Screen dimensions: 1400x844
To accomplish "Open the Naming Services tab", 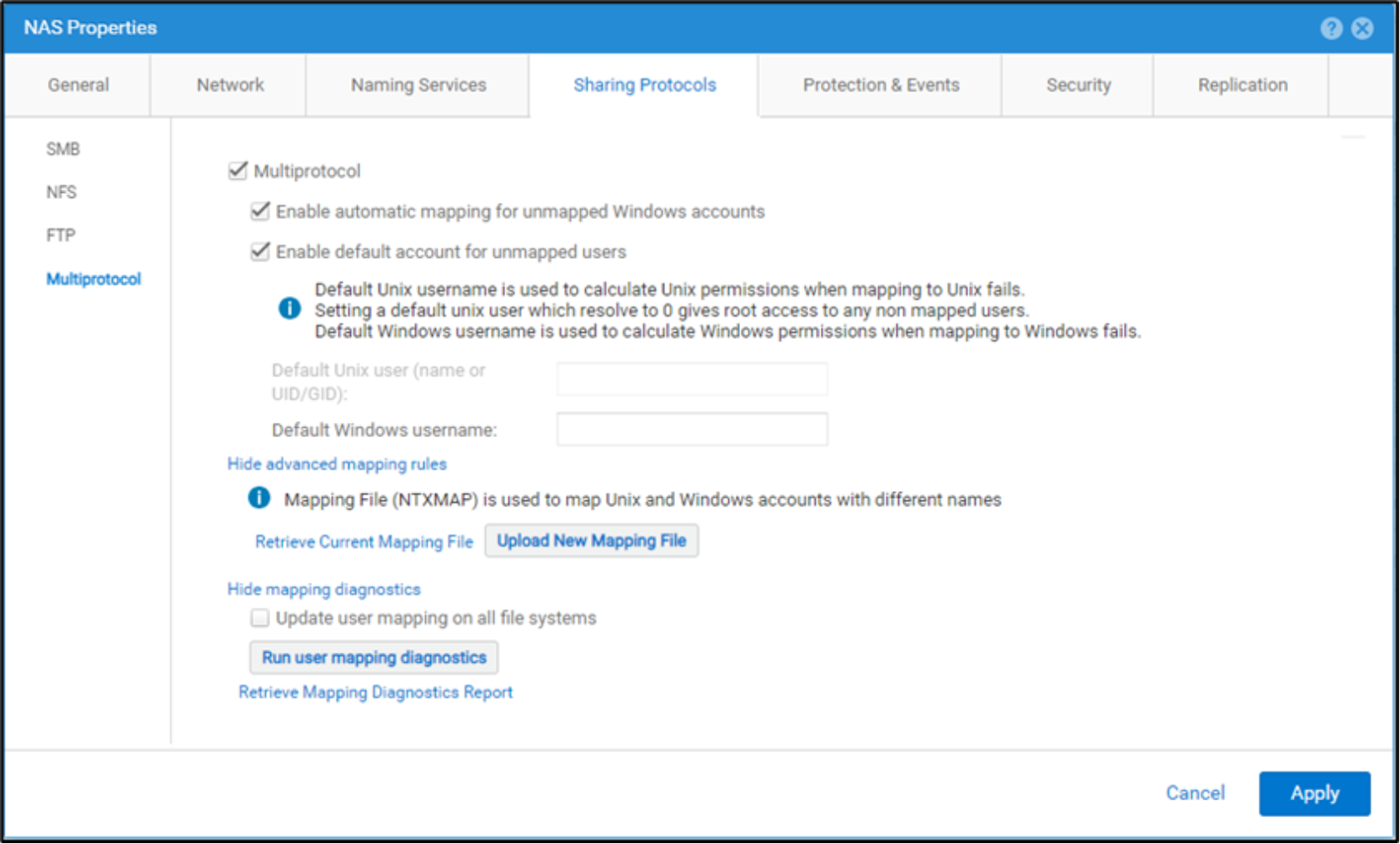I will [418, 85].
